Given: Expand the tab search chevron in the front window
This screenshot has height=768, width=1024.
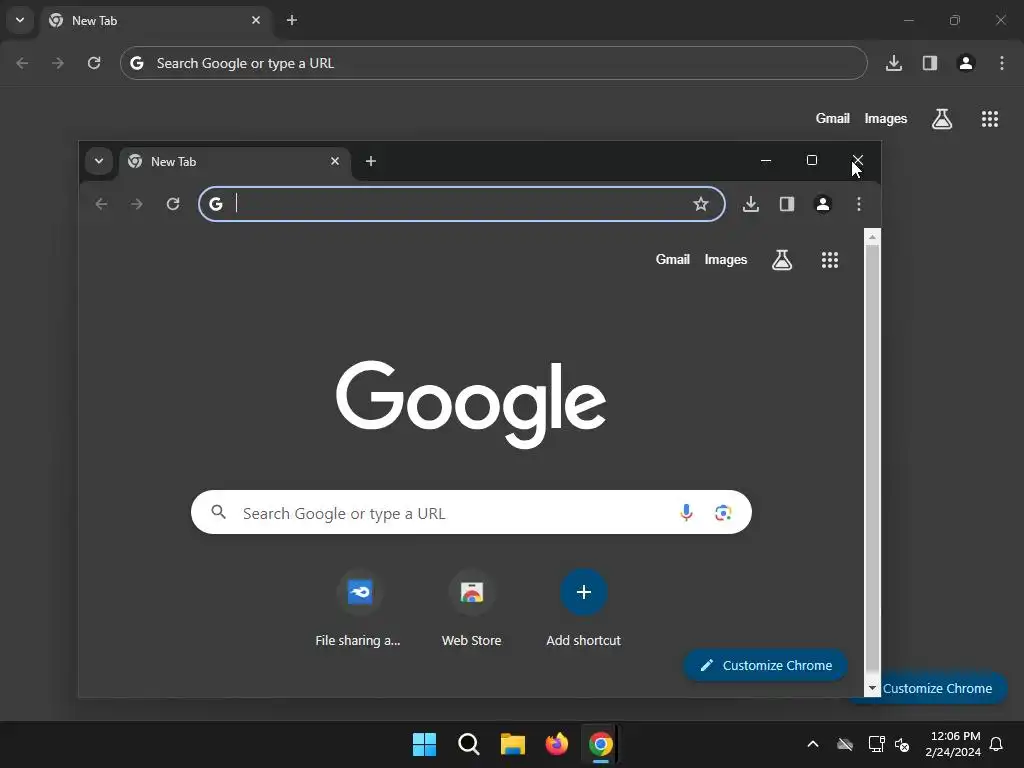Looking at the screenshot, I should pyautogui.click(x=99, y=161).
